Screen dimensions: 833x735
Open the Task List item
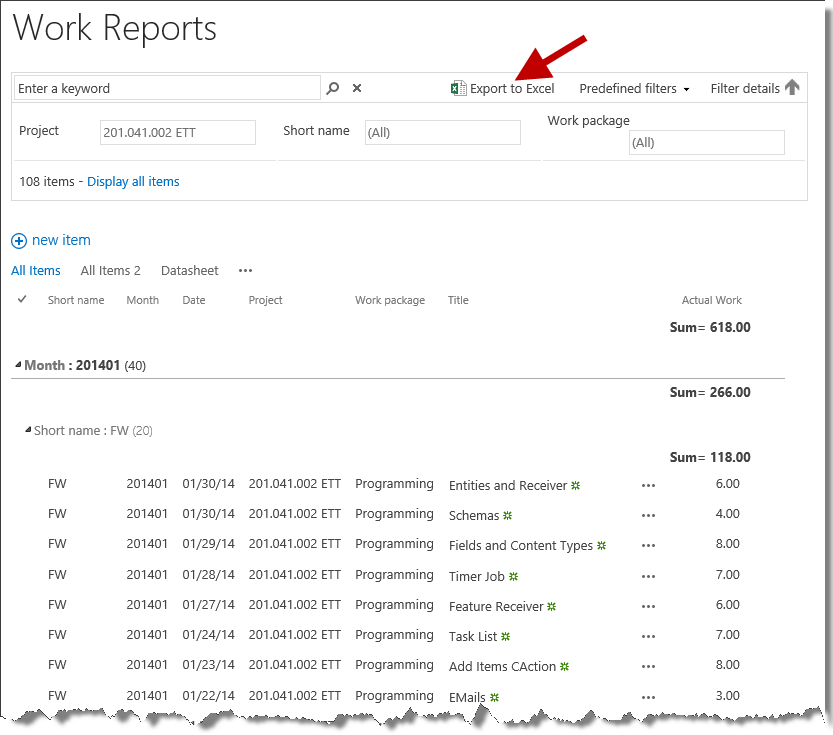(x=473, y=636)
